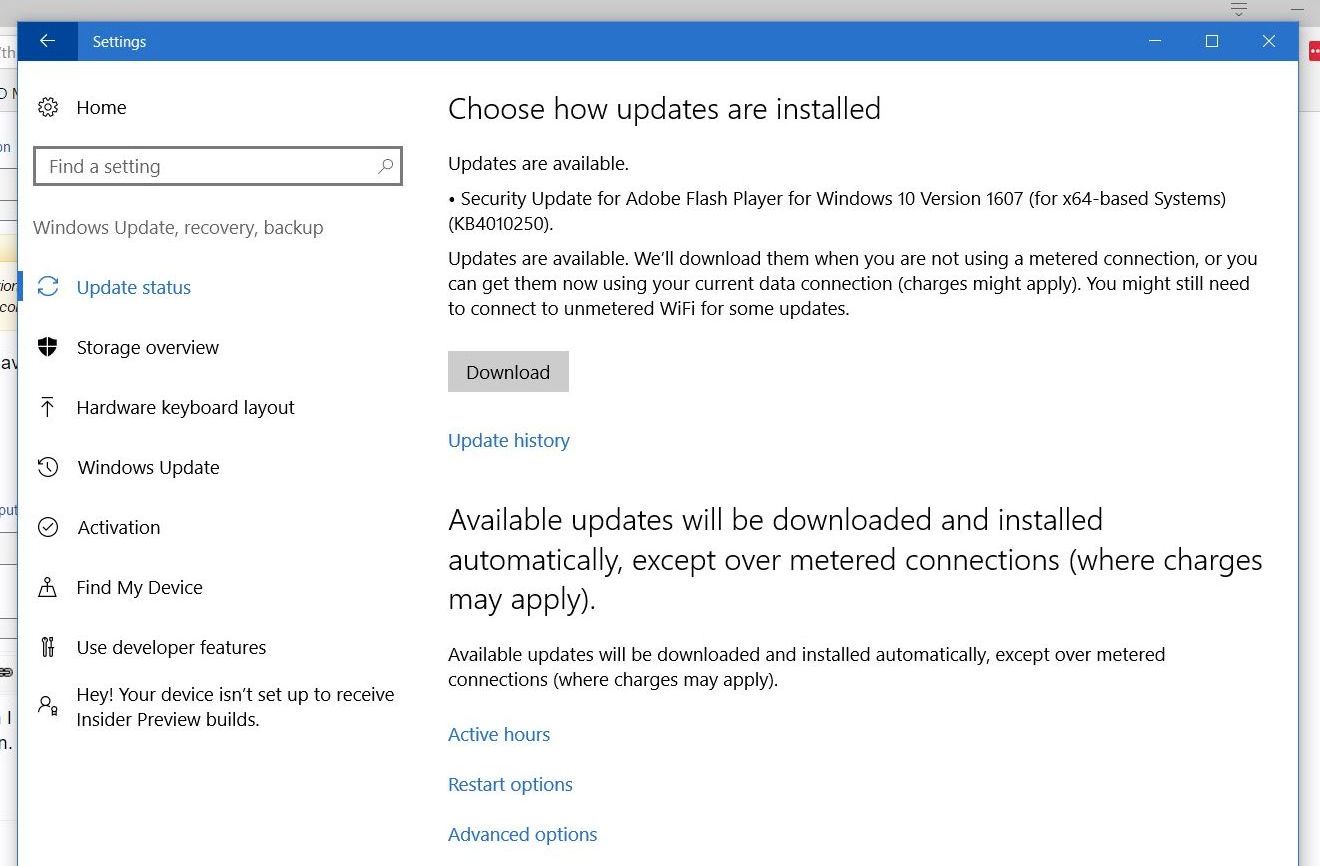Click the Security Update KB4010250 entry text
Image resolution: width=1320 pixels, height=866 pixels.
[x=837, y=210]
